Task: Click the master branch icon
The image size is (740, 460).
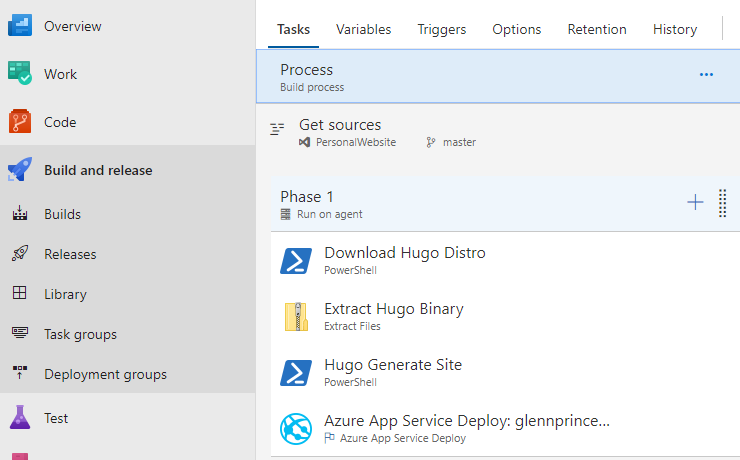Action: [430, 142]
